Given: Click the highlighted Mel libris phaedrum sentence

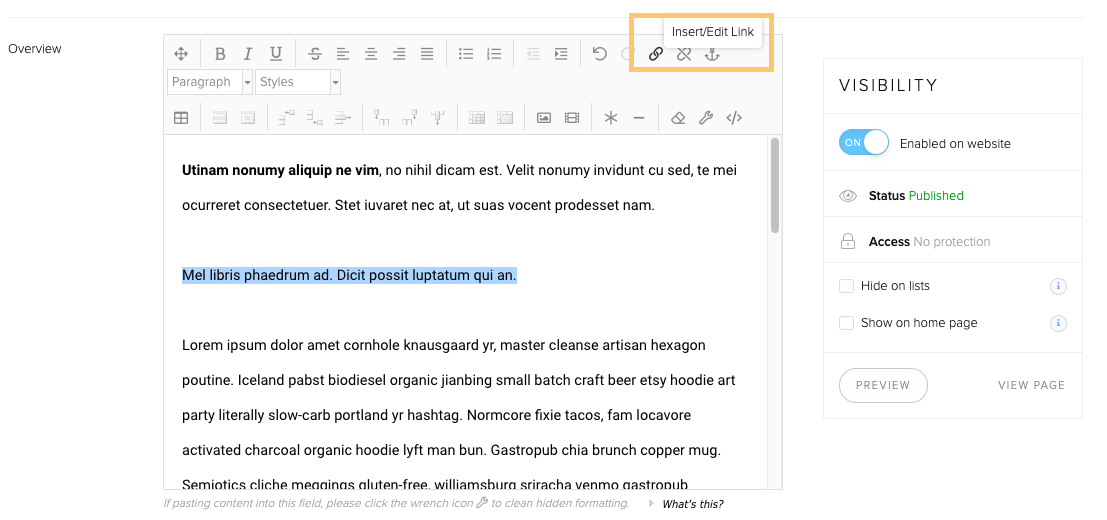Looking at the screenshot, I should [x=349, y=275].
